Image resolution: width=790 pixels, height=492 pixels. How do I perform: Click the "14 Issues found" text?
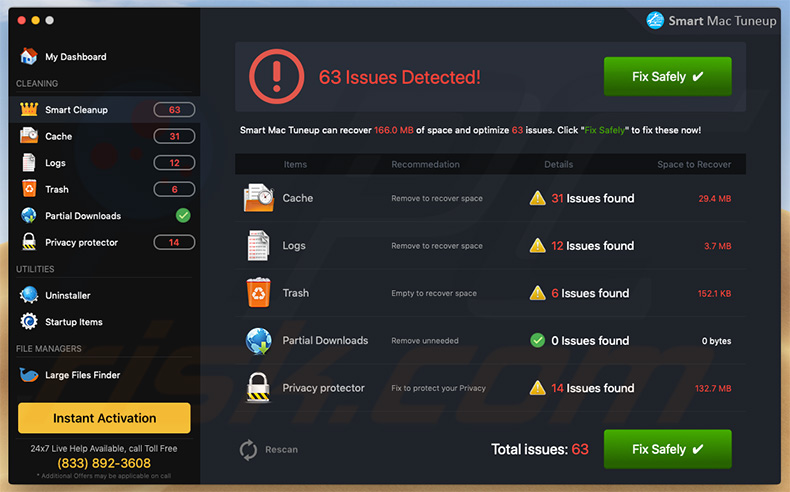592,388
